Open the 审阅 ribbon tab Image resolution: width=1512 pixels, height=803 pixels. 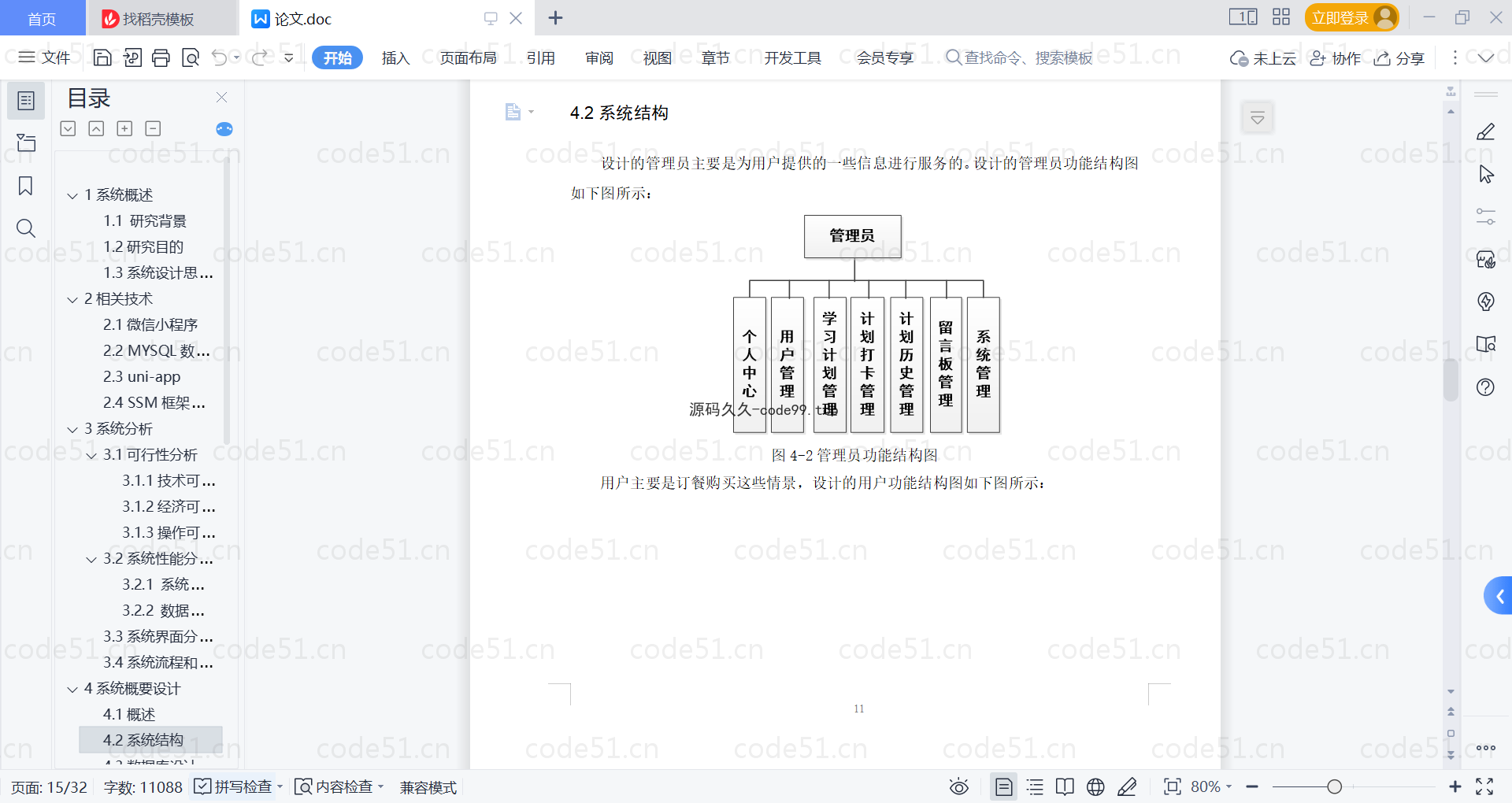pos(599,57)
